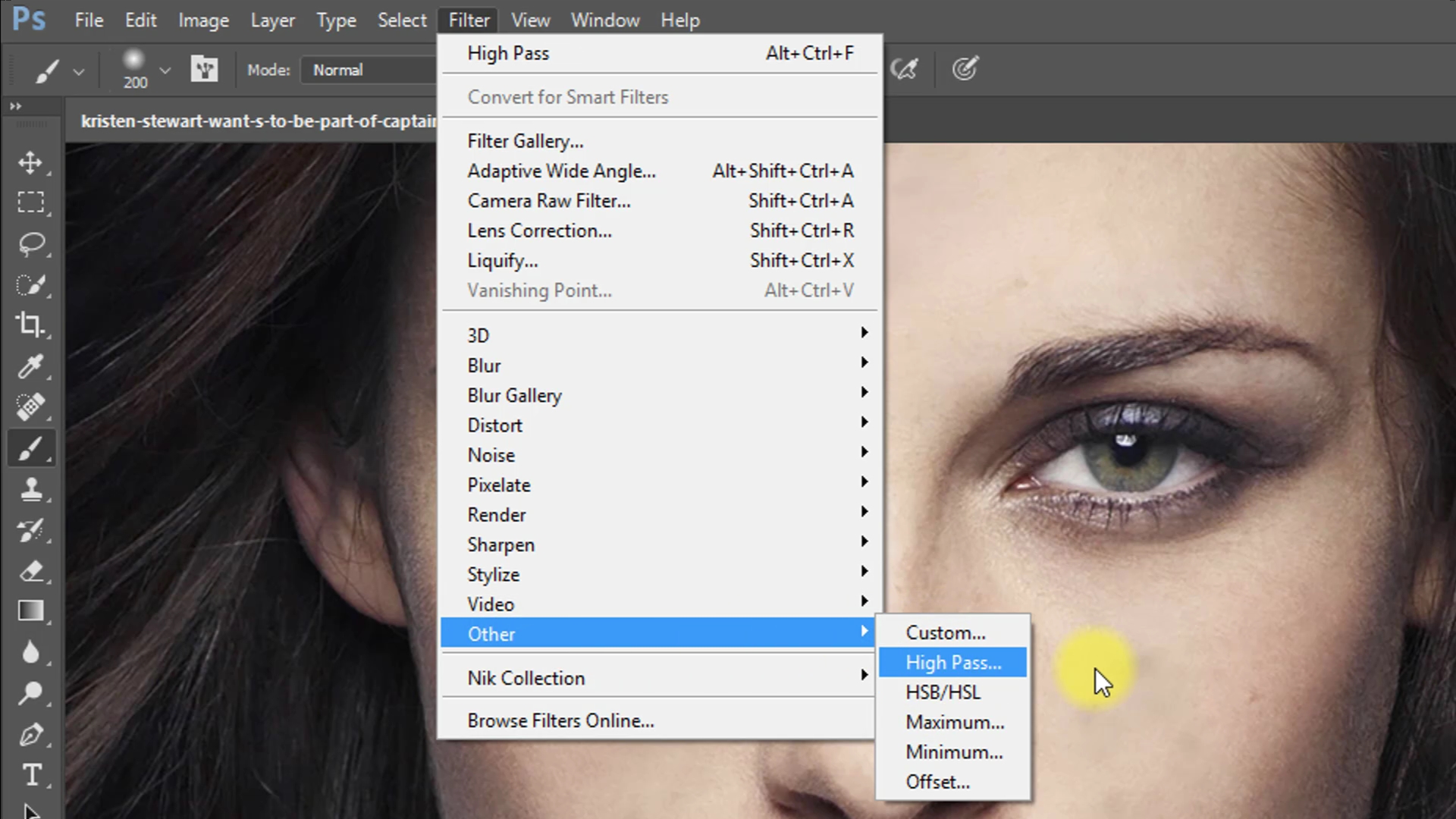This screenshot has height=819, width=1456.
Task: Toggle airbrush-style build-up icon
Action: [x=904, y=70]
